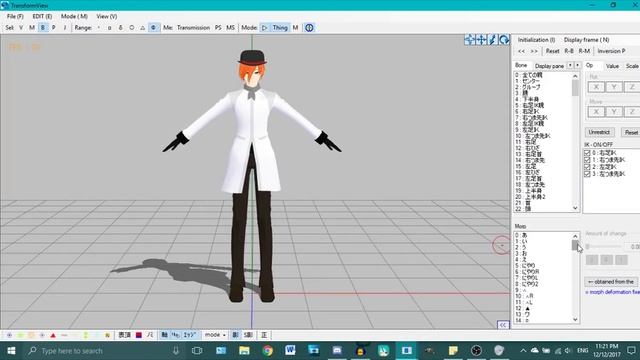This screenshot has height=360, width=640.
Task: Switch to the Value tab
Action: point(612,66)
